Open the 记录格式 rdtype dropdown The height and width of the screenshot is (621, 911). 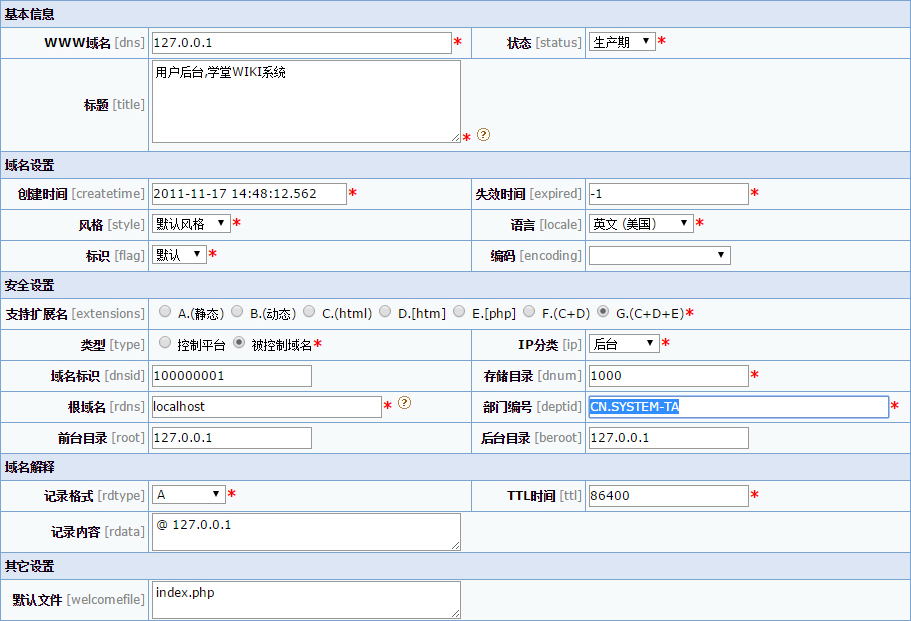pyautogui.click(x=189, y=495)
